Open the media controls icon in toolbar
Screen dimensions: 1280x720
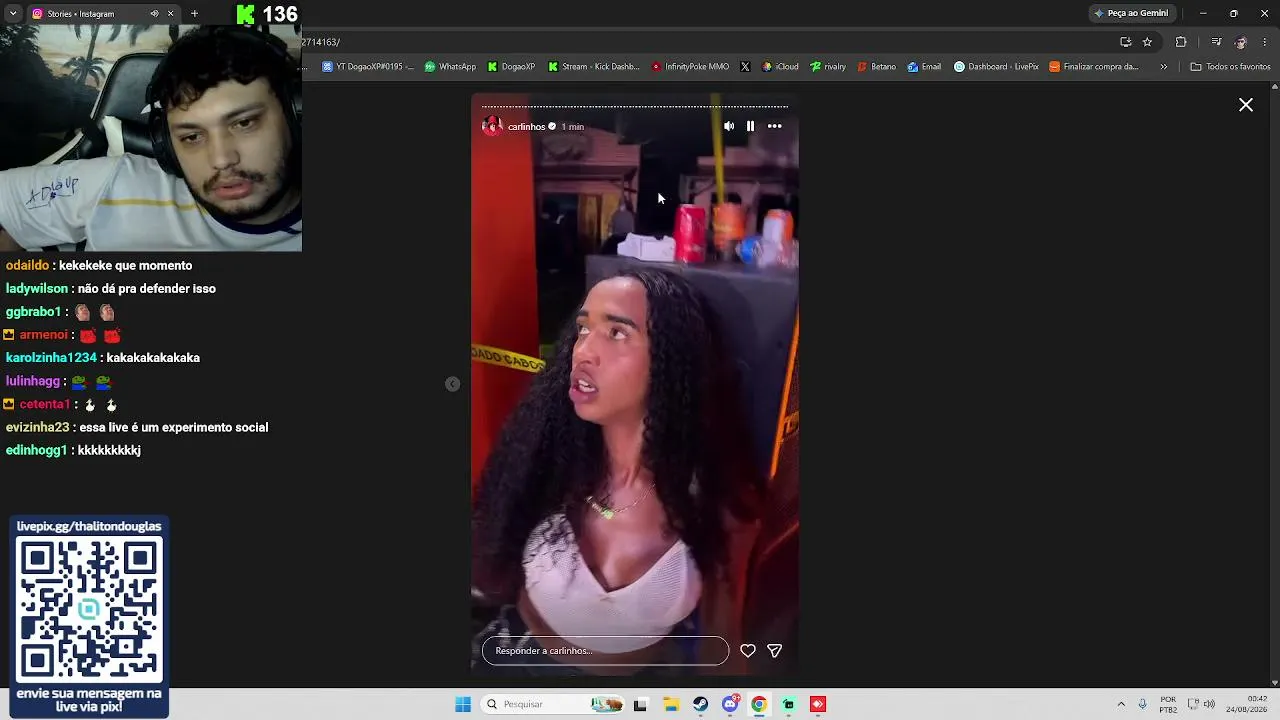pyautogui.click(x=1216, y=42)
